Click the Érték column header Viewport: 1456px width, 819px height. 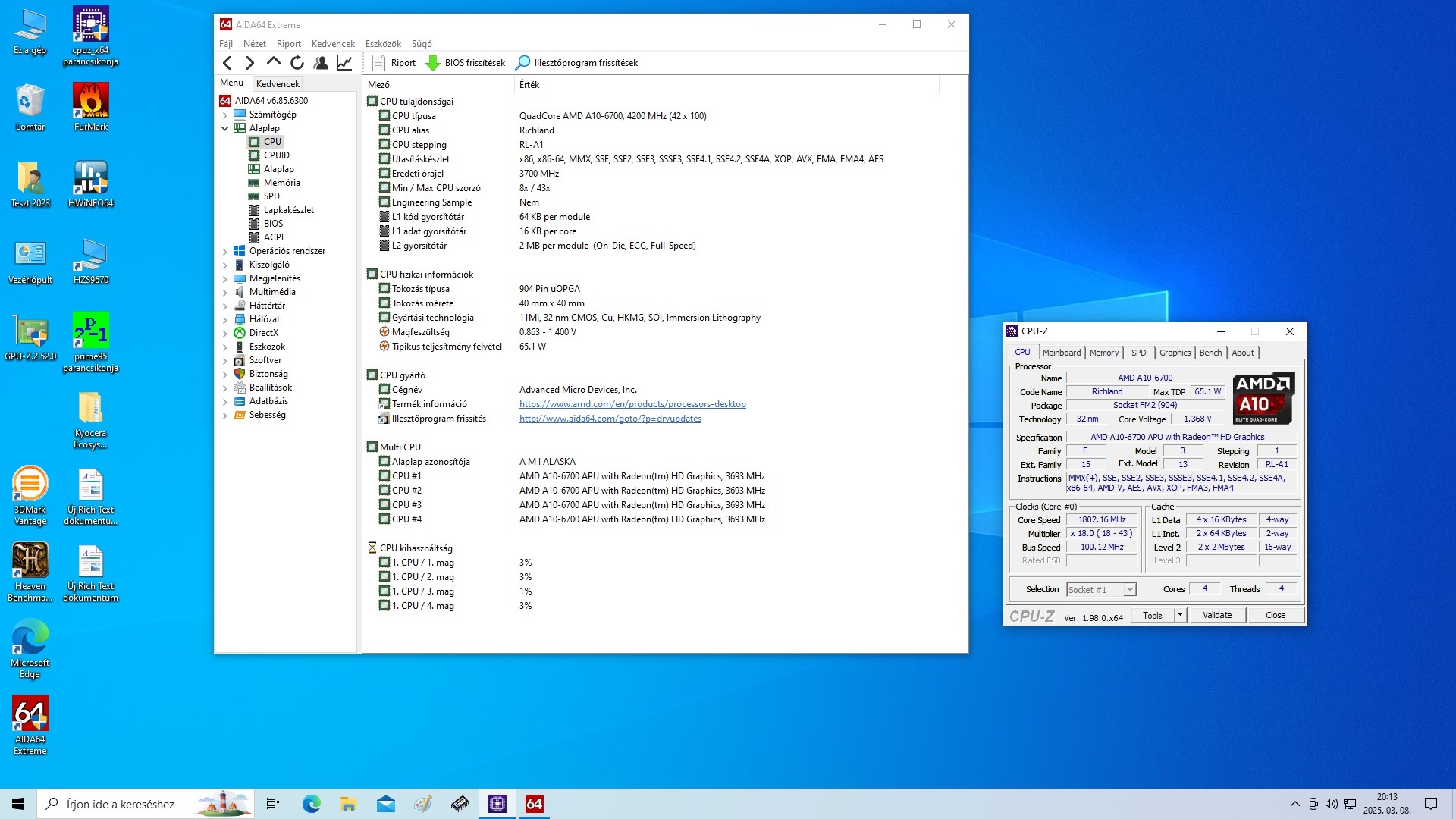click(x=727, y=85)
